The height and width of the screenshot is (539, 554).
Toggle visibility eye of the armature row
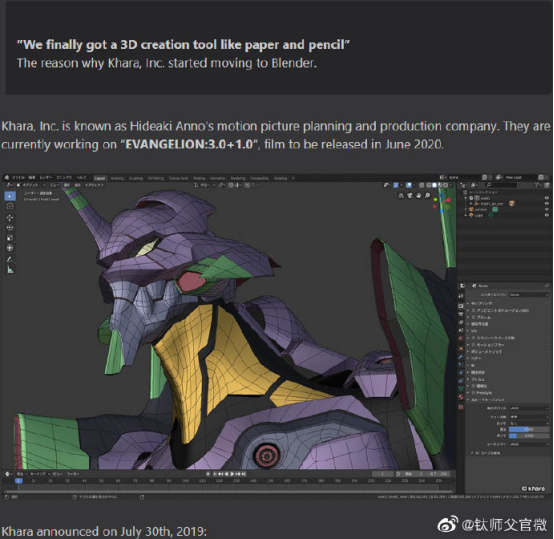(547, 204)
